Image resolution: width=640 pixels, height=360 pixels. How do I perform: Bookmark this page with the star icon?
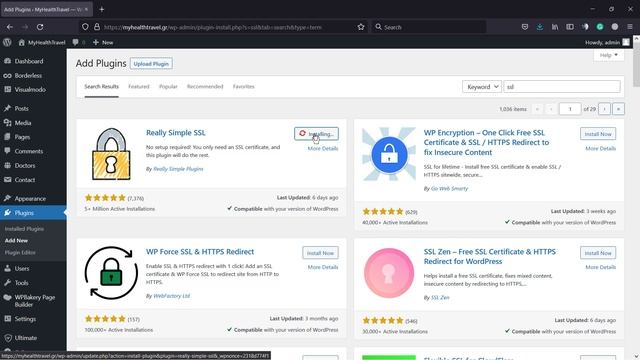tap(361, 27)
